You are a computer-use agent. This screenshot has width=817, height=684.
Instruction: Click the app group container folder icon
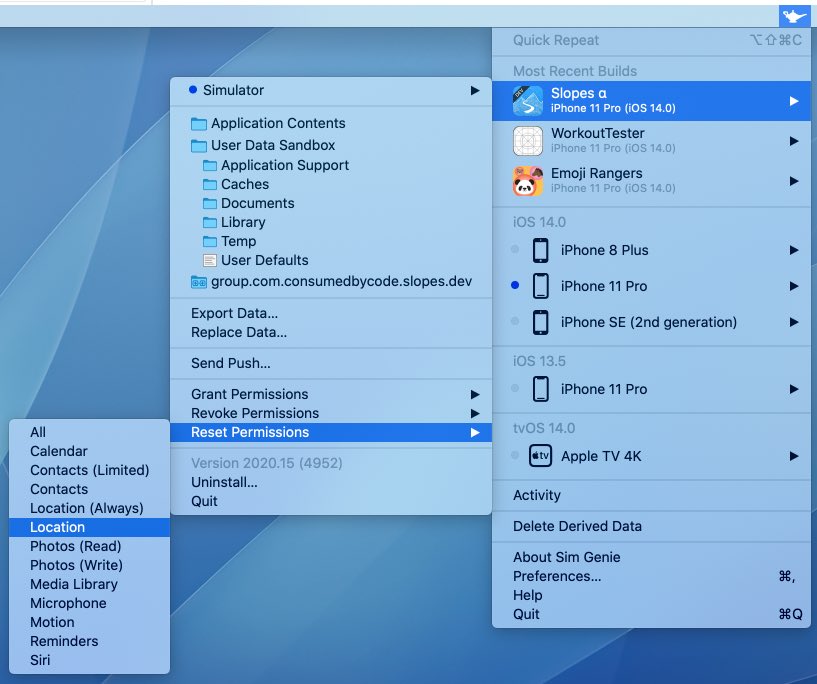coord(199,282)
